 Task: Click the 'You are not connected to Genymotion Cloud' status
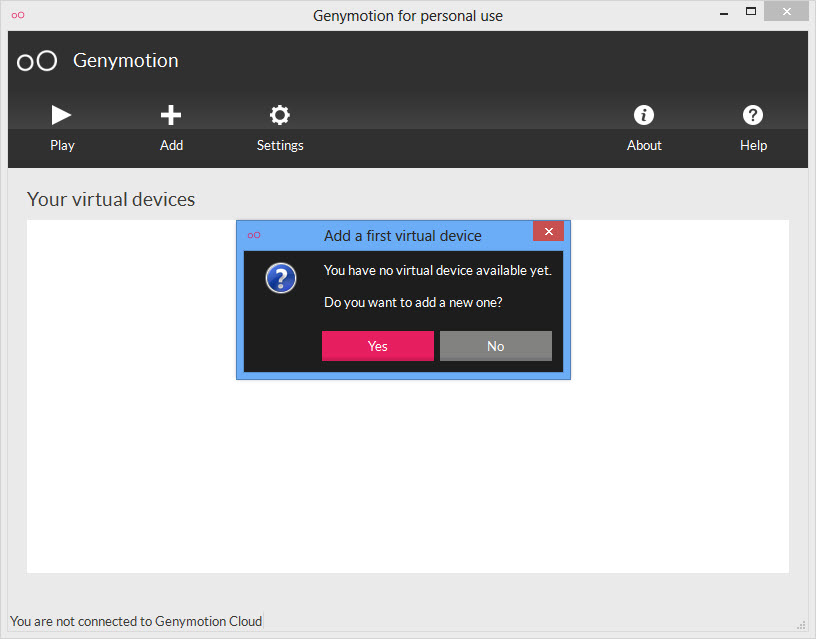point(136,621)
